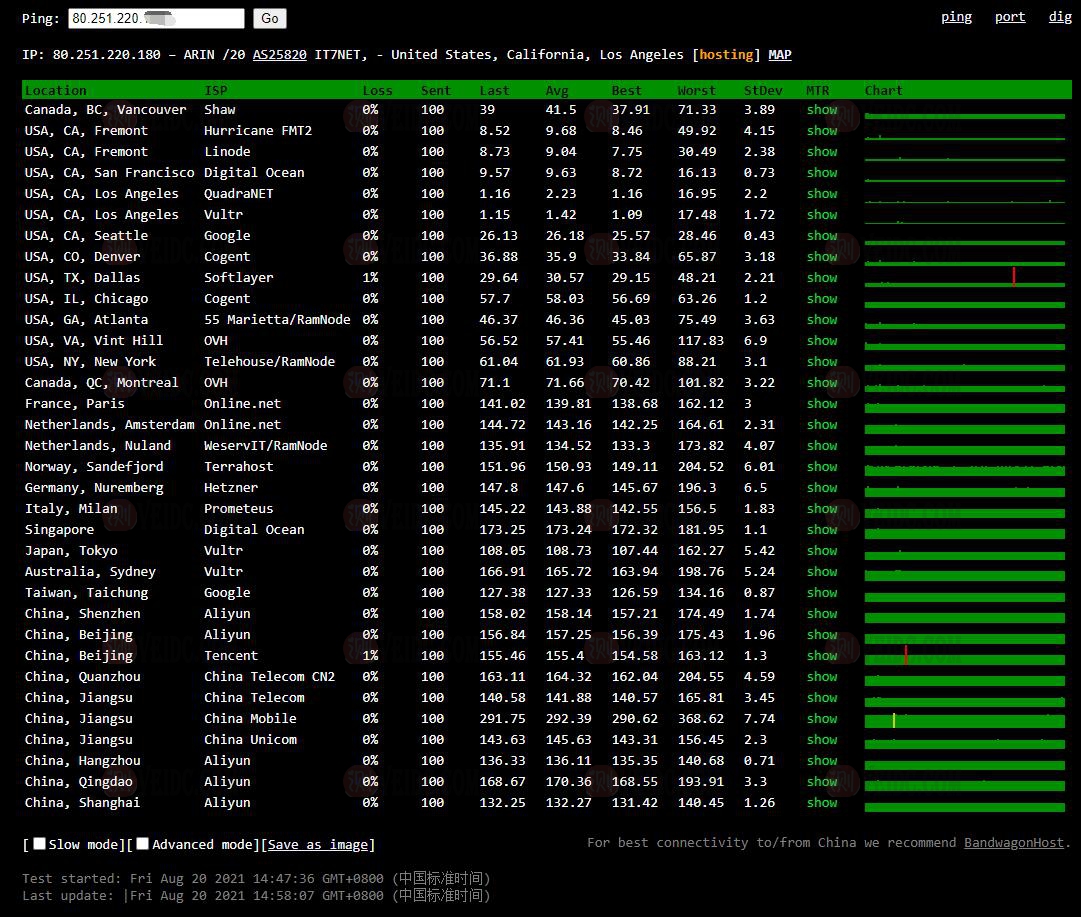
Task: Open the port tool link
Action: [x=1009, y=16]
